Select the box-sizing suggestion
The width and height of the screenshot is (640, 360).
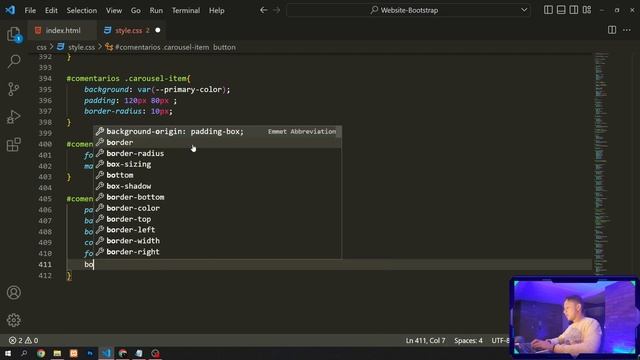217,164
